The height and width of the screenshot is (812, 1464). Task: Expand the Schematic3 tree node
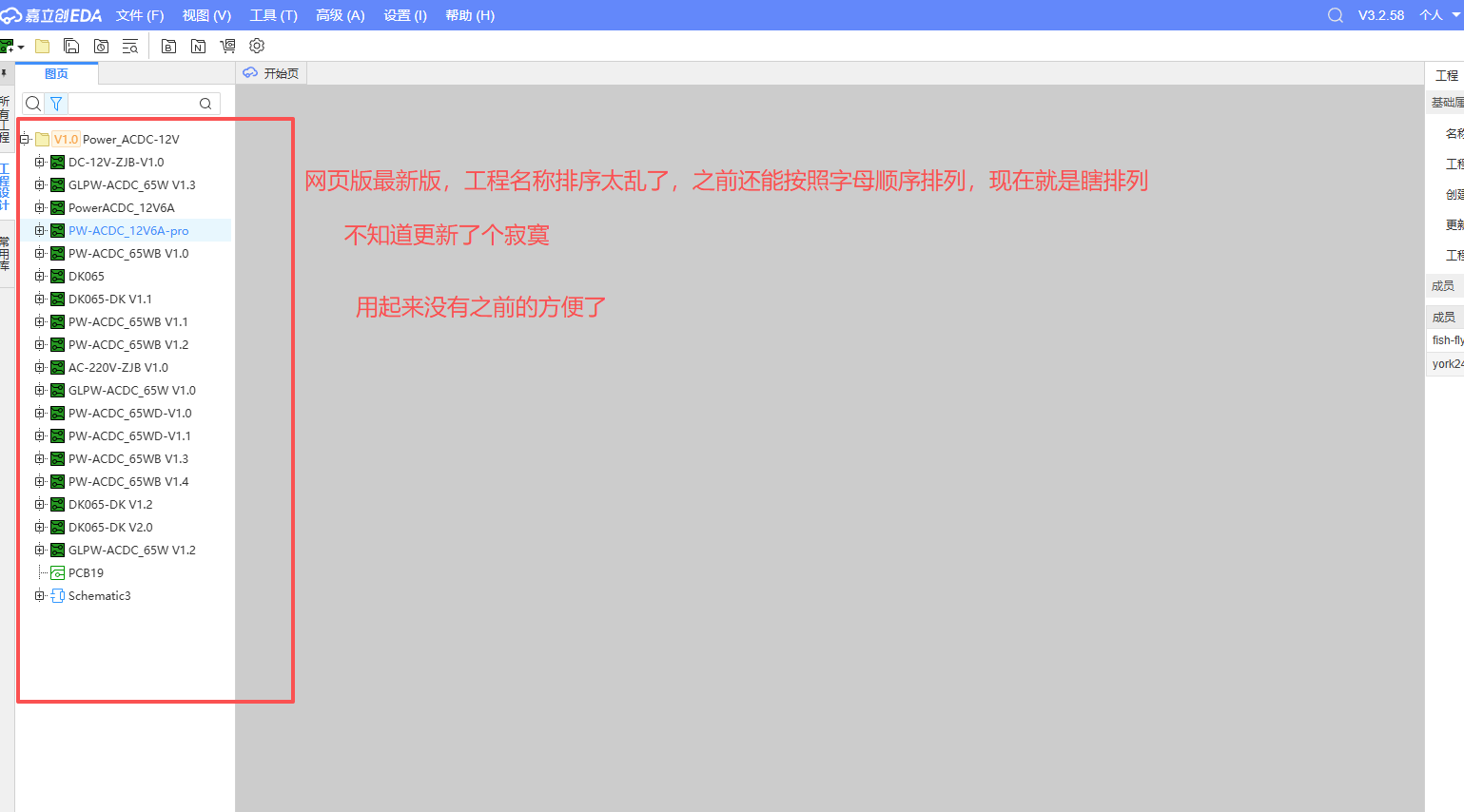click(x=40, y=595)
